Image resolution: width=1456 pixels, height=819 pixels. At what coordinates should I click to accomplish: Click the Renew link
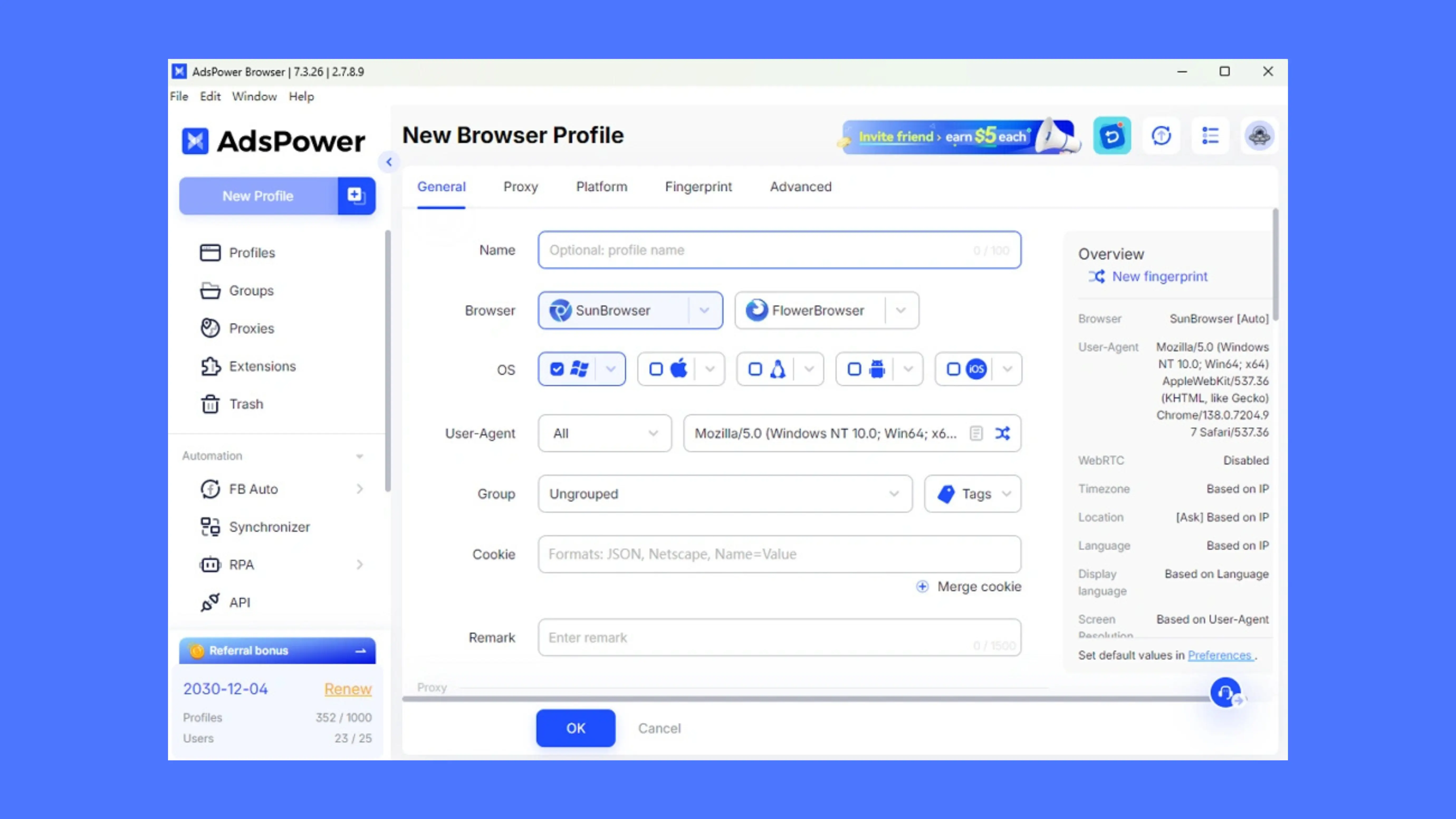(348, 689)
